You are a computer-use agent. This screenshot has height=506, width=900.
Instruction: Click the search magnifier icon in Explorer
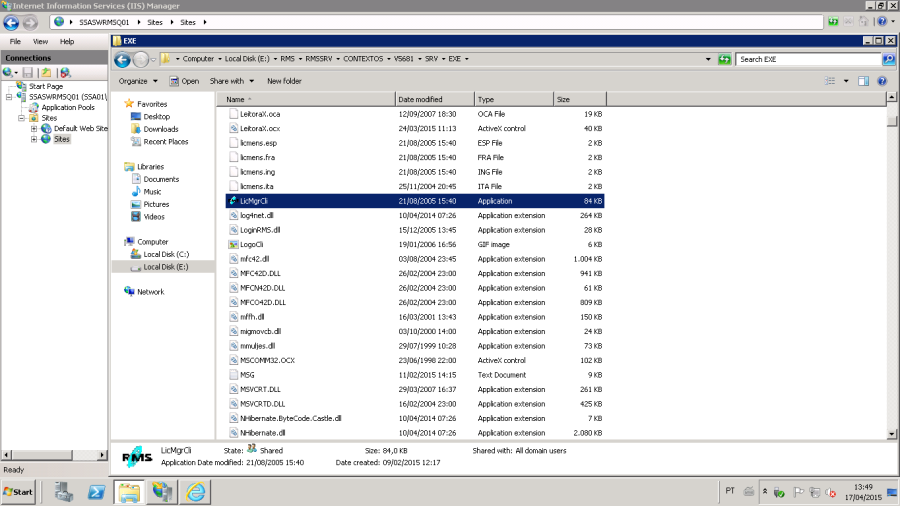pos(889,59)
